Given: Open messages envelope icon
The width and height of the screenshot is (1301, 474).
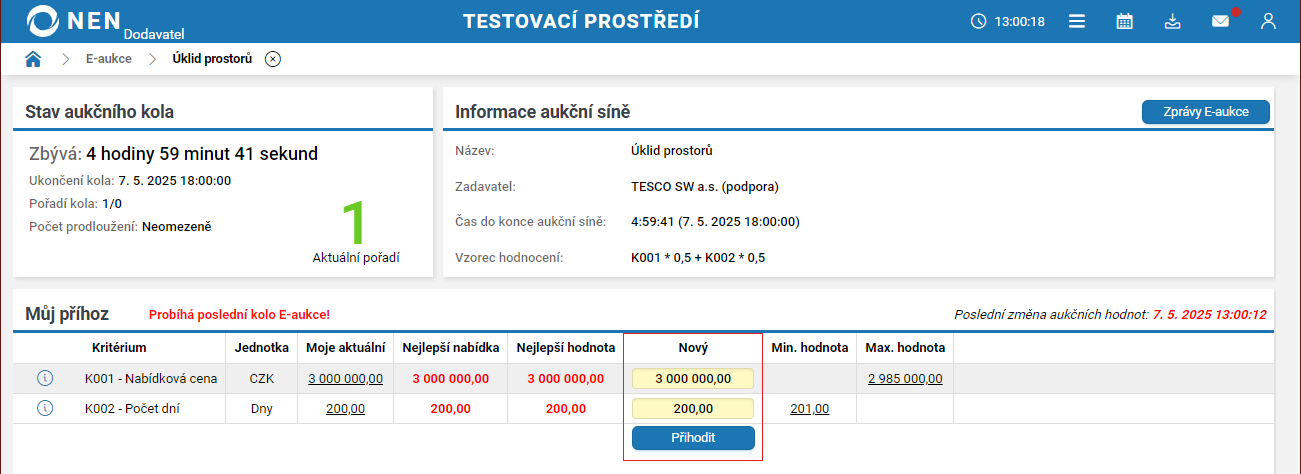Looking at the screenshot, I should click(1220, 21).
